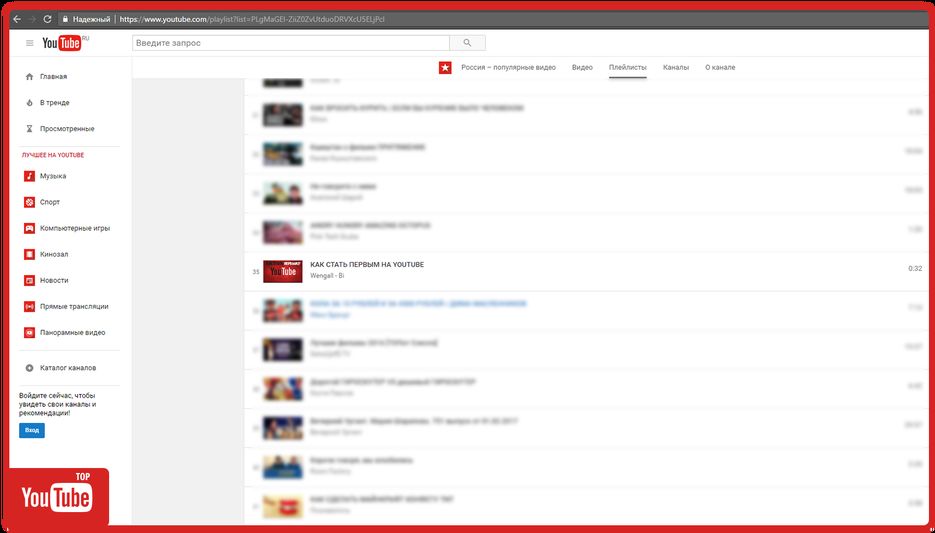The width and height of the screenshot is (935, 533).
Task: Open the hamburger guide menu
Action: pyautogui.click(x=29, y=43)
